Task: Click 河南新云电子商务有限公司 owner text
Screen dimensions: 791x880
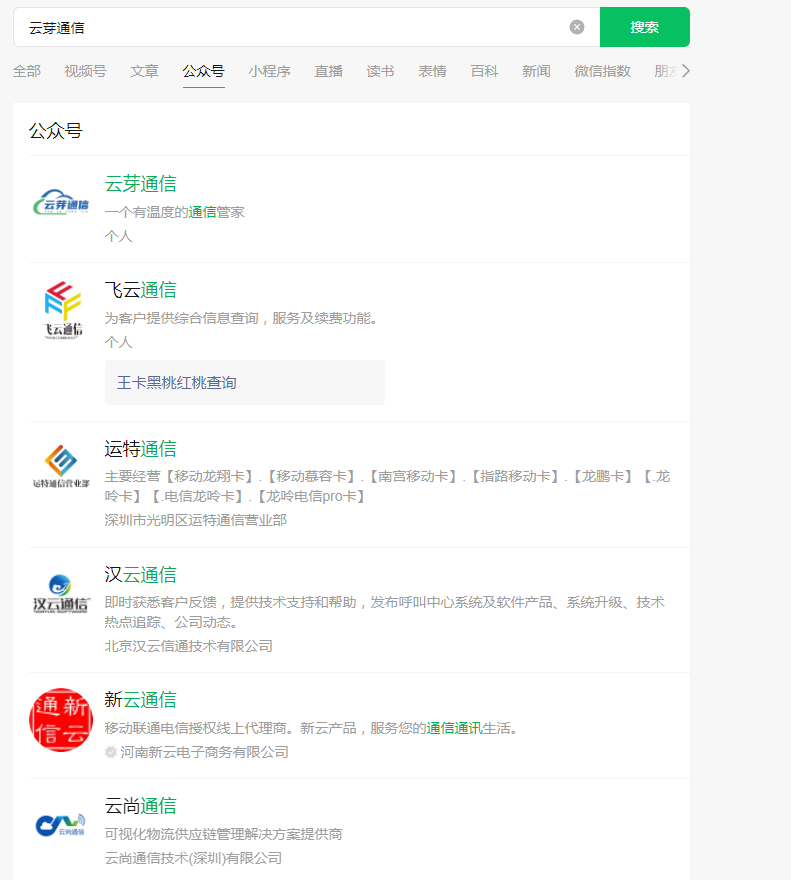Action: pyautogui.click(x=204, y=752)
